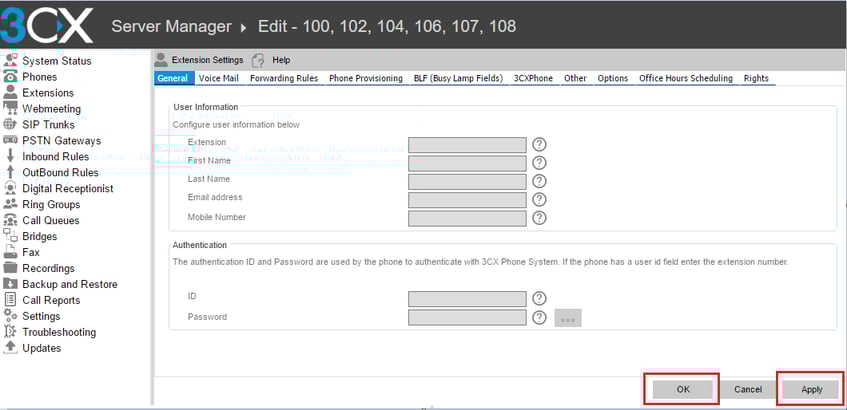Click the Cancel button
The width and height of the screenshot is (847, 410).
tap(748, 389)
